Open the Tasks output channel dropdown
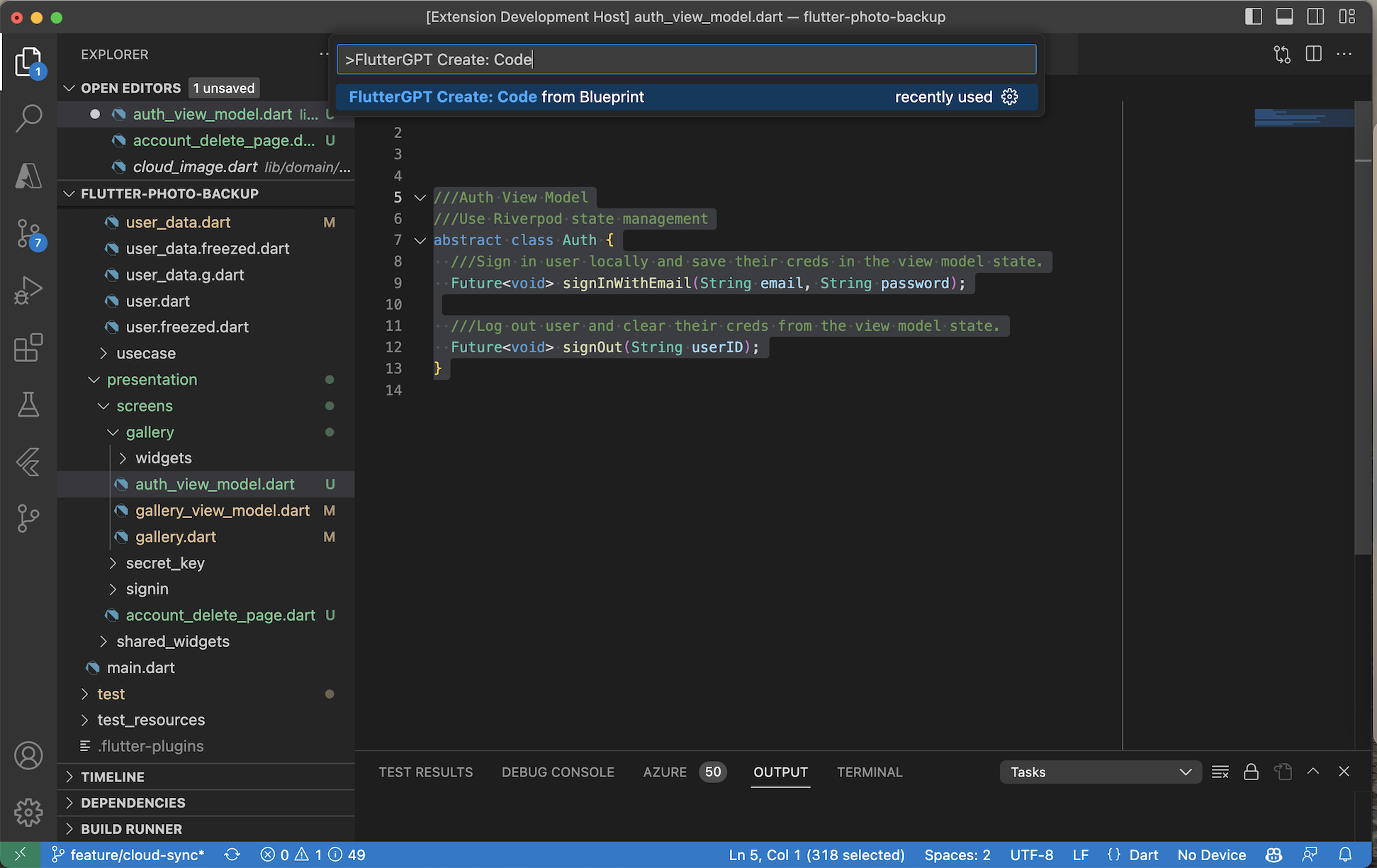The height and width of the screenshot is (868, 1377). click(x=1100, y=772)
